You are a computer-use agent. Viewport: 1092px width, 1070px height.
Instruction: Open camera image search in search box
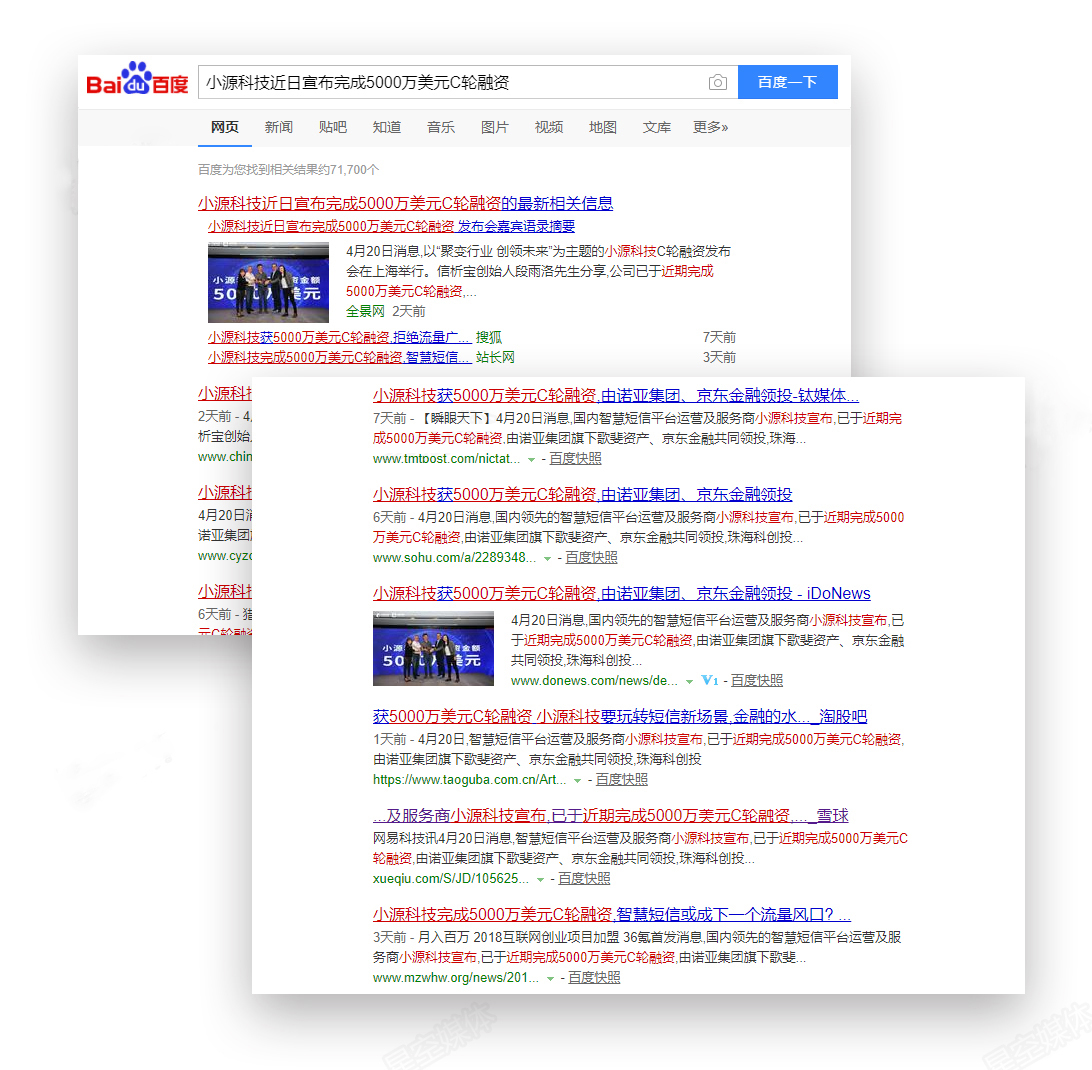pos(717,83)
